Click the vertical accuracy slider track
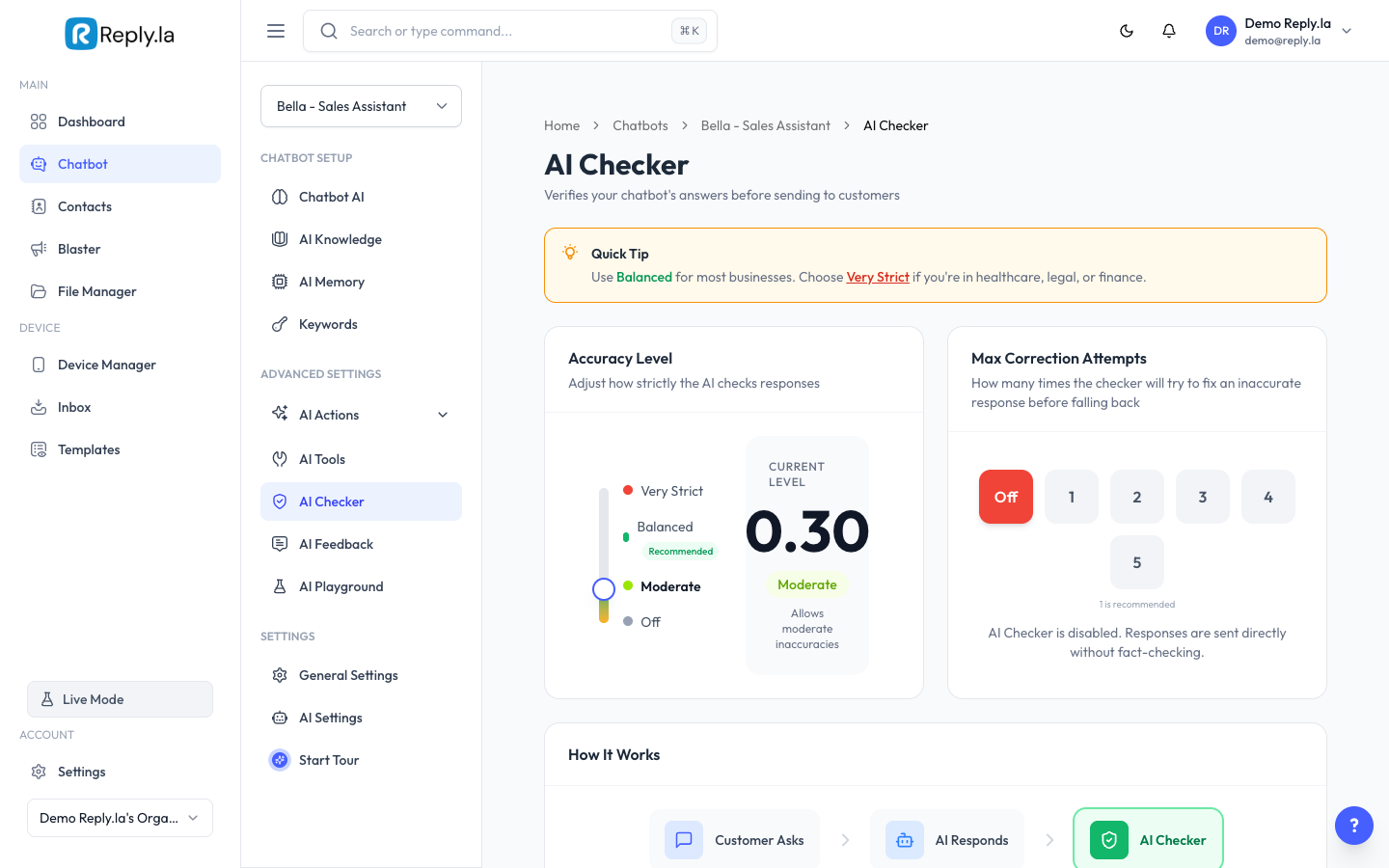Image resolution: width=1389 pixels, height=868 pixels. coord(604,555)
